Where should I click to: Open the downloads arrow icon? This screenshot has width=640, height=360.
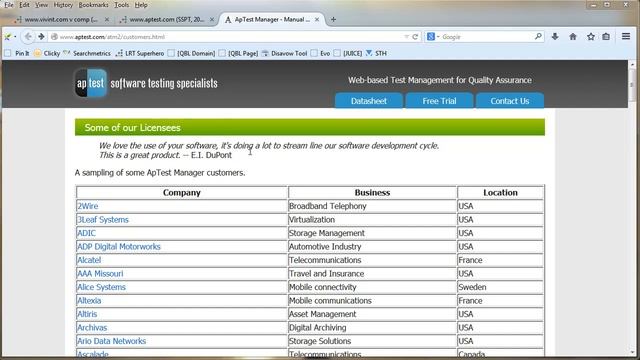555,37
